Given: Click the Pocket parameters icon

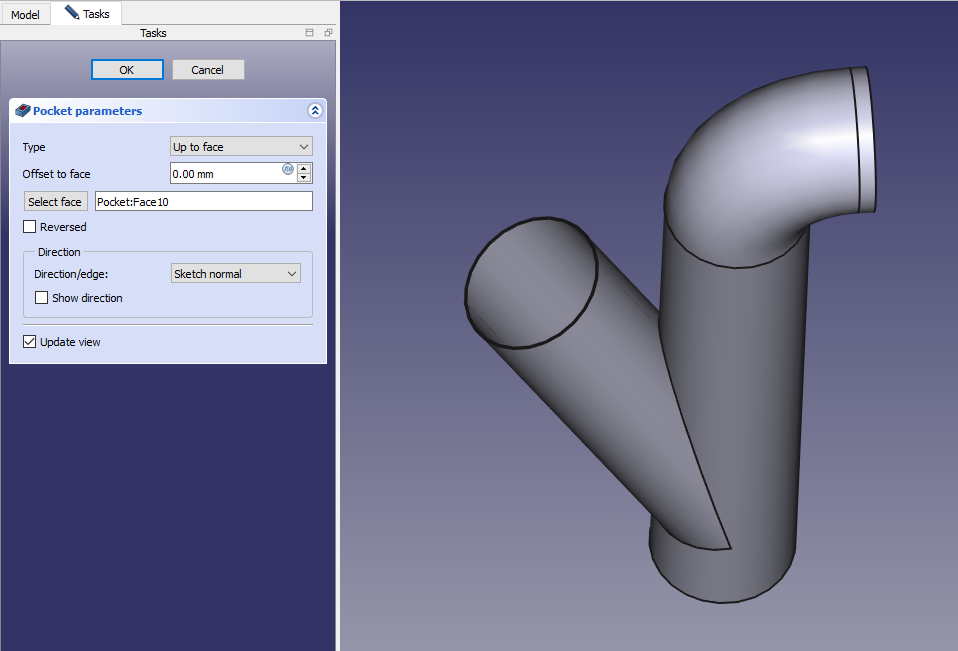Looking at the screenshot, I should tap(23, 111).
